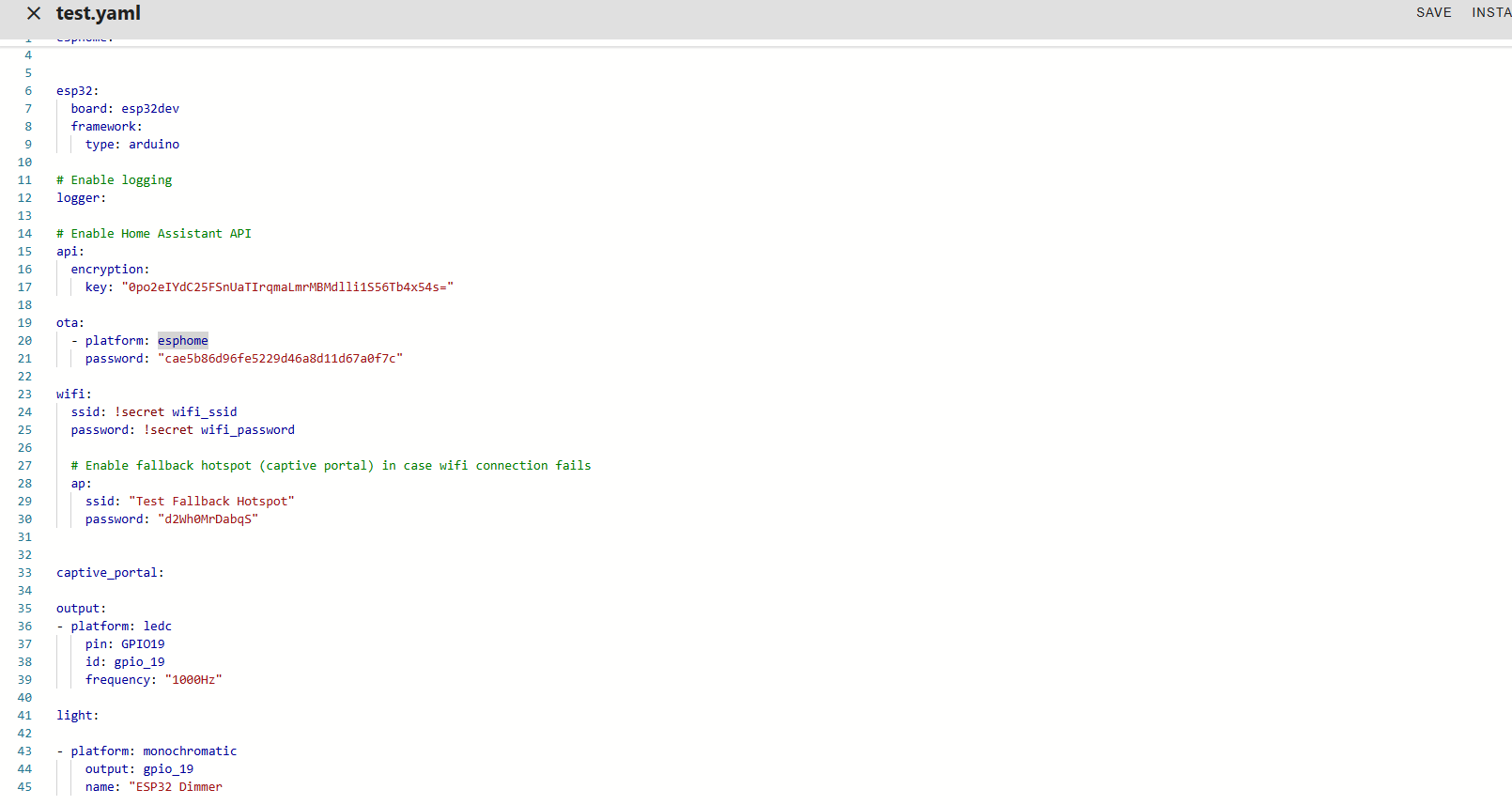Click the 'captive_portal:' line
The image size is (1512, 805).
110,573
